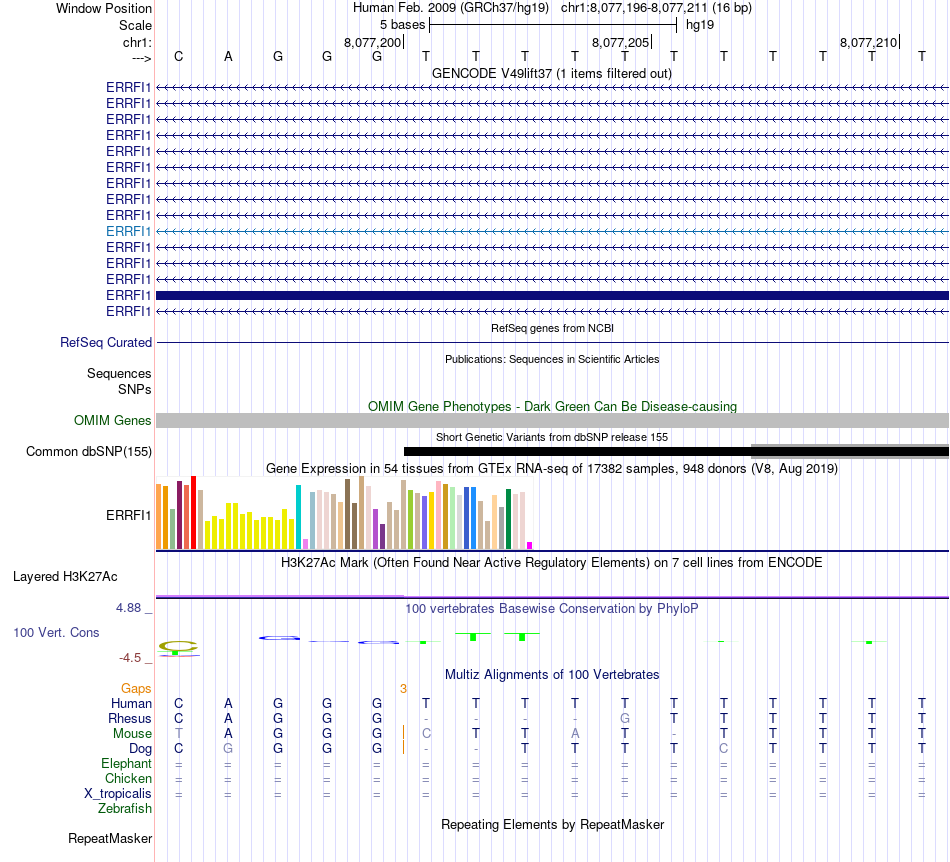Click the gray OMIM Genes item bar
The height and width of the screenshot is (862, 950).
(x=552, y=420)
